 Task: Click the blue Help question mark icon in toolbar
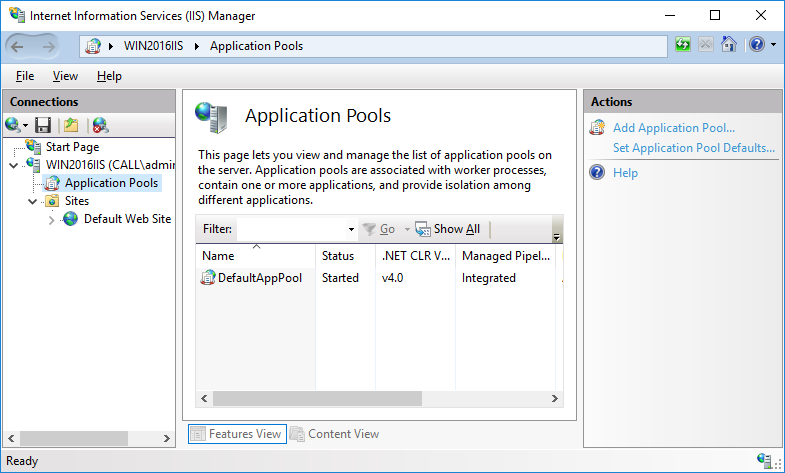pyautogui.click(x=757, y=45)
